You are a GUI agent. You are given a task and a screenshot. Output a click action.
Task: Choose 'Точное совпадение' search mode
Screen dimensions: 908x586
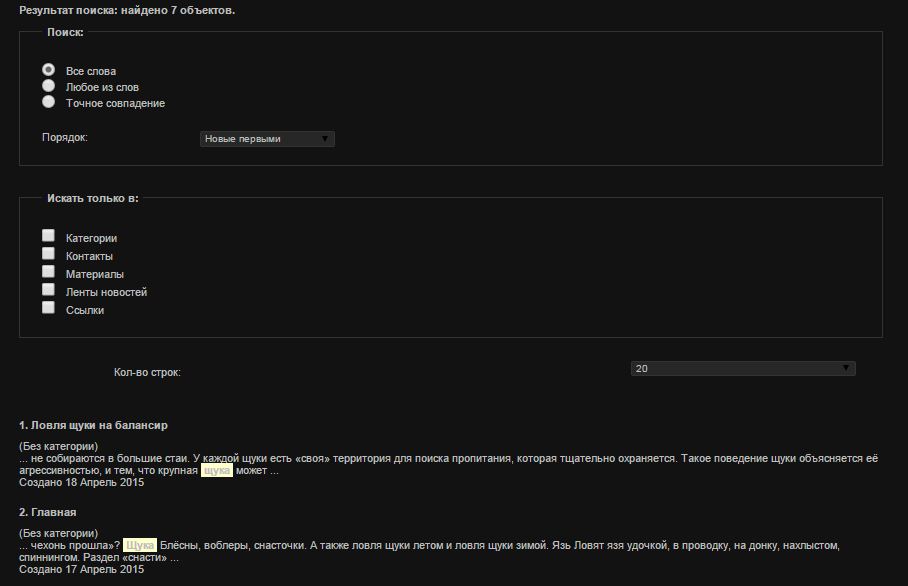pyautogui.click(x=49, y=102)
